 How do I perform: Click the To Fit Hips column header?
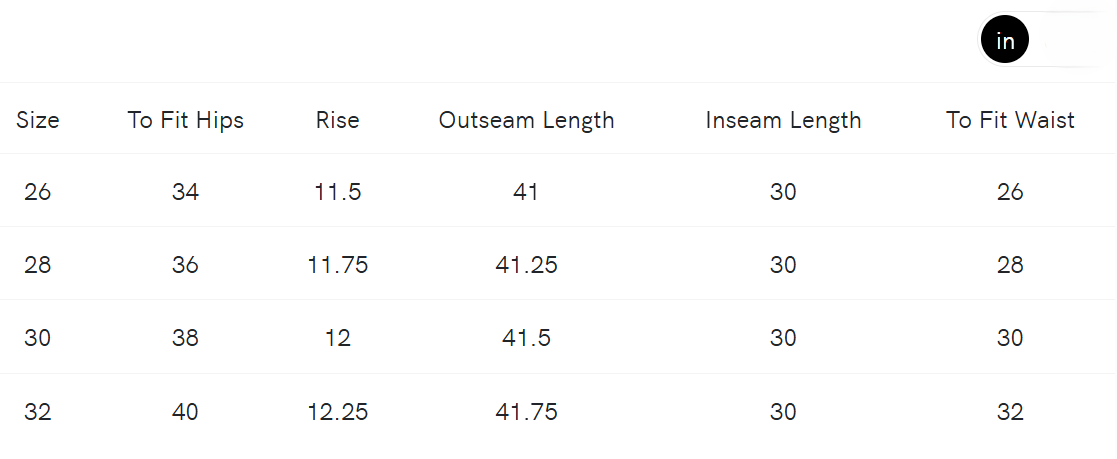(186, 120)
